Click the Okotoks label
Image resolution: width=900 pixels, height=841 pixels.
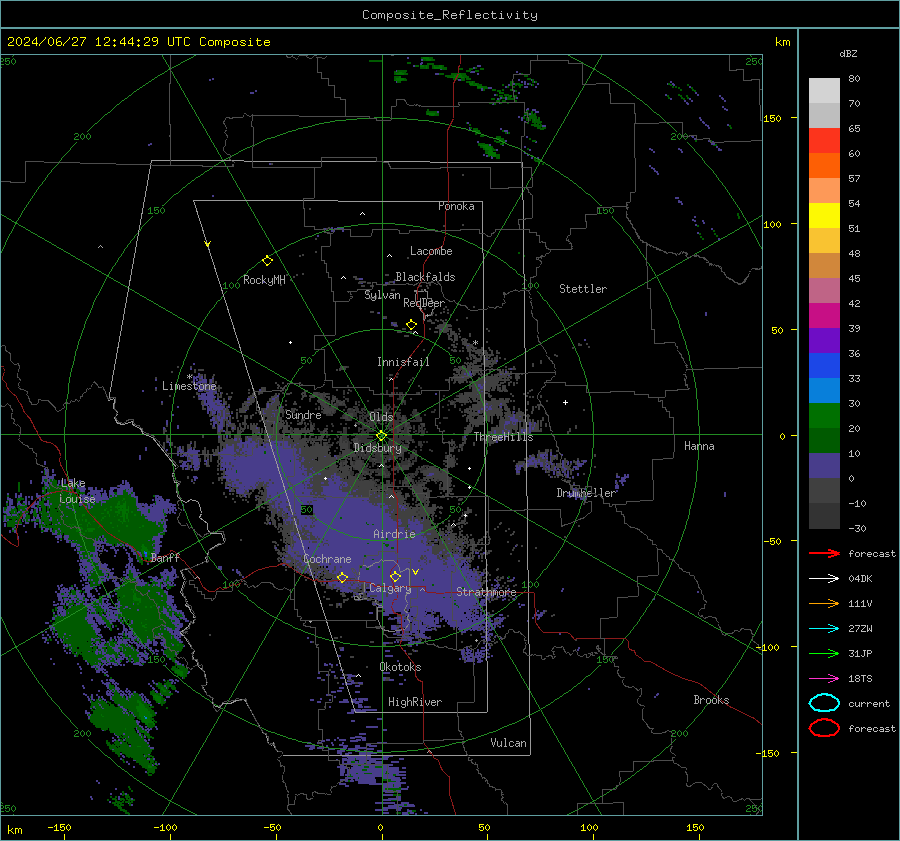400,667
